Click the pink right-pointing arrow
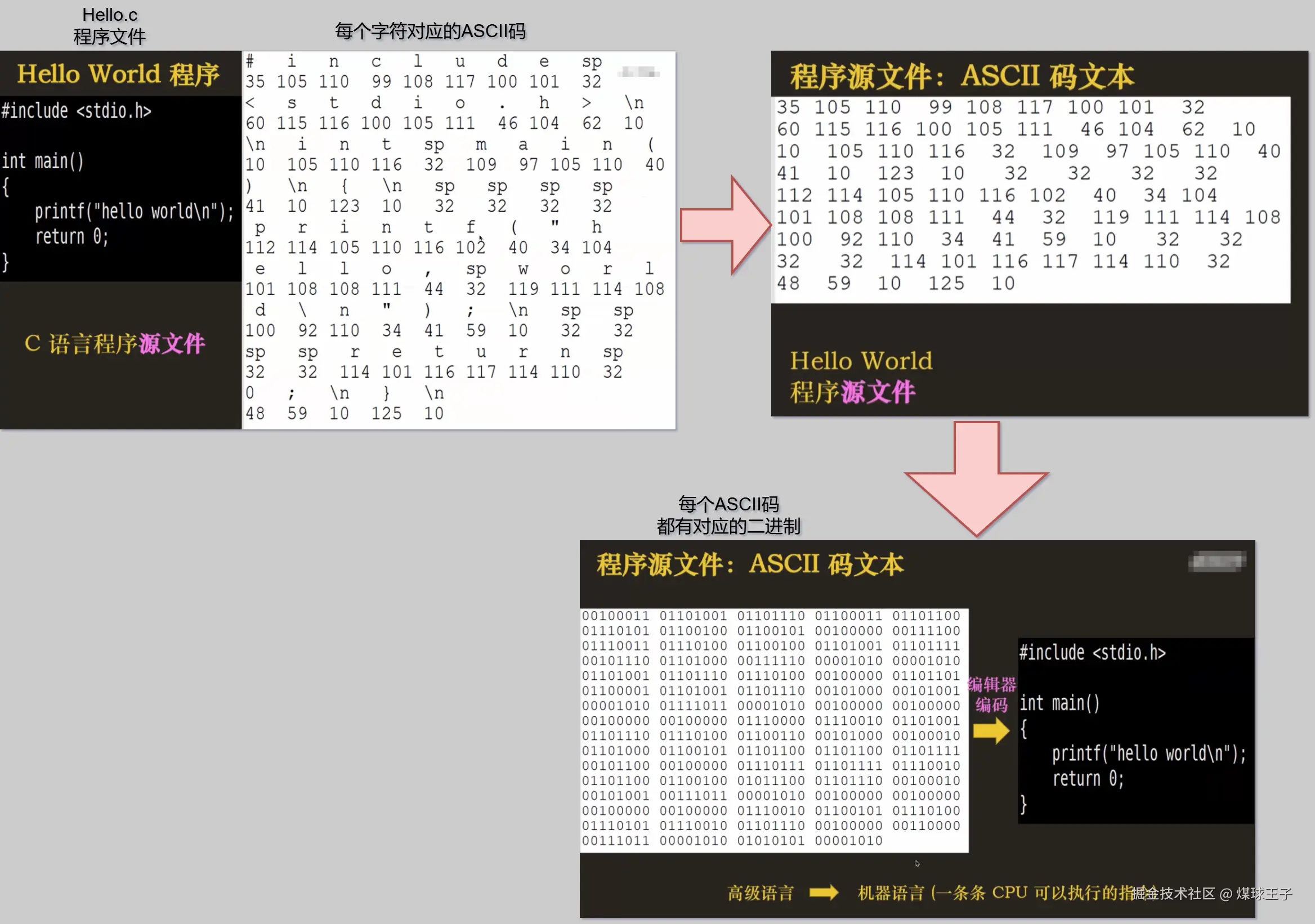This screenshot has height=924, width=1315. [727, 226]
